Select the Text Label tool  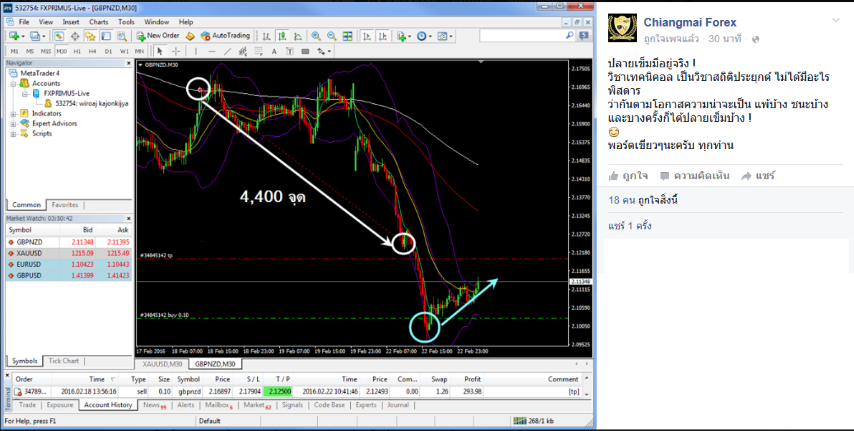coord(290,51)
